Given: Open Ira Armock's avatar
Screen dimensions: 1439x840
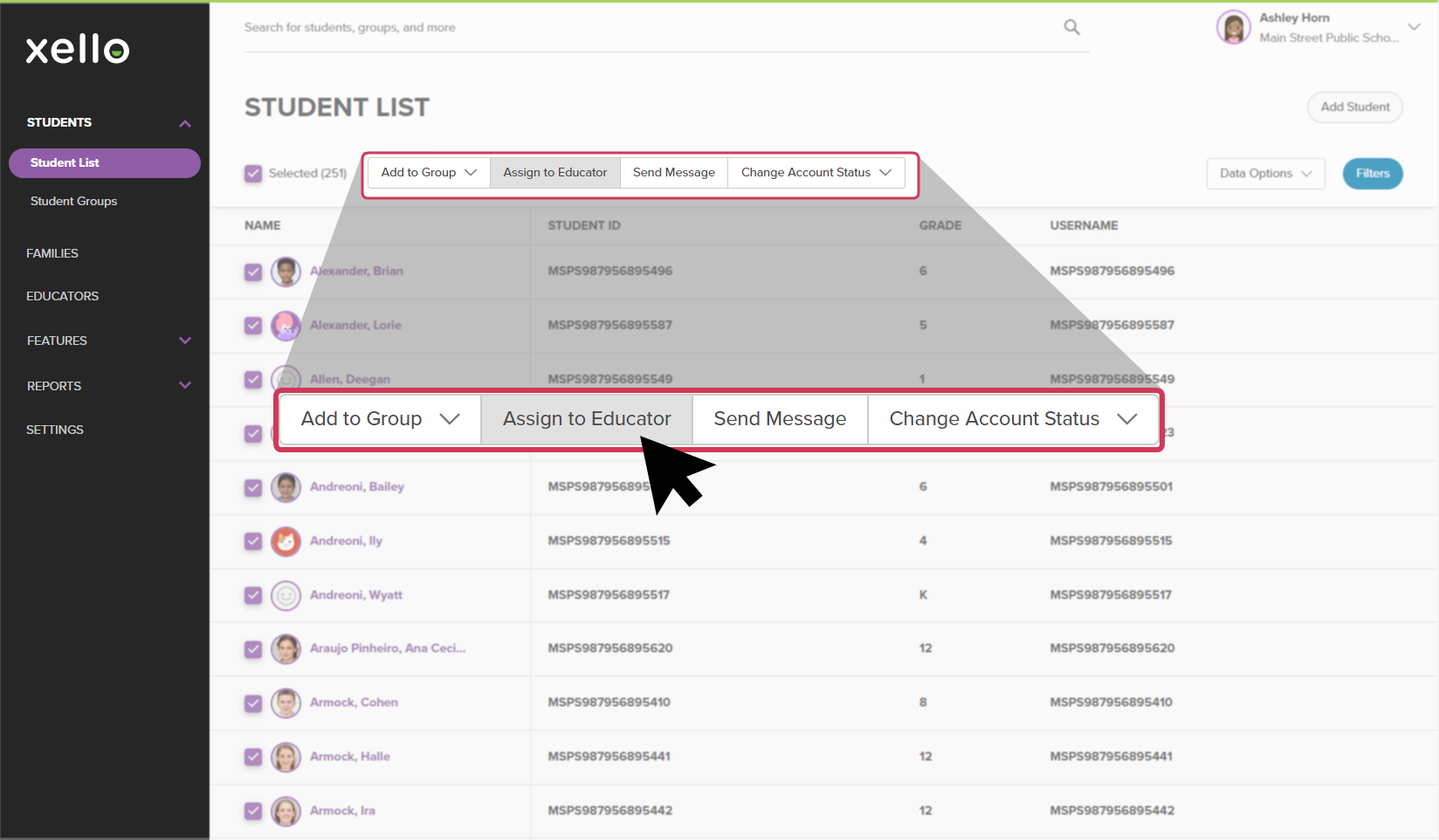Looking at the screenshot, I should click(x=286, y=811).
